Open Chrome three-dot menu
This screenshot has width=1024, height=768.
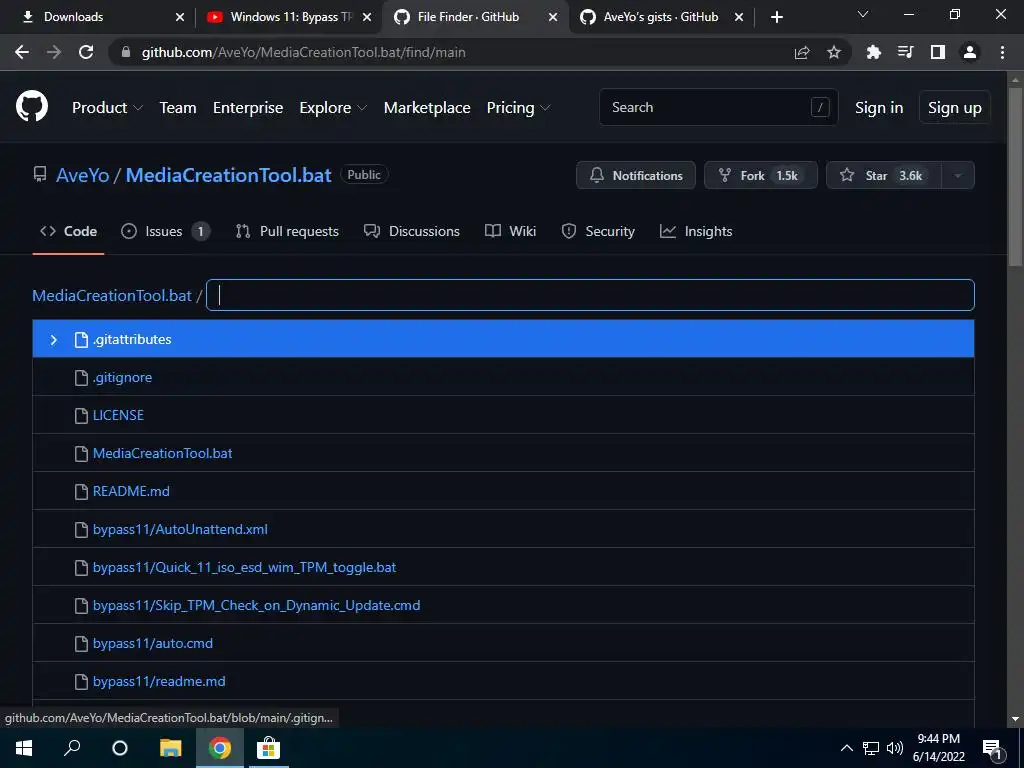[x=1002, y=52]
